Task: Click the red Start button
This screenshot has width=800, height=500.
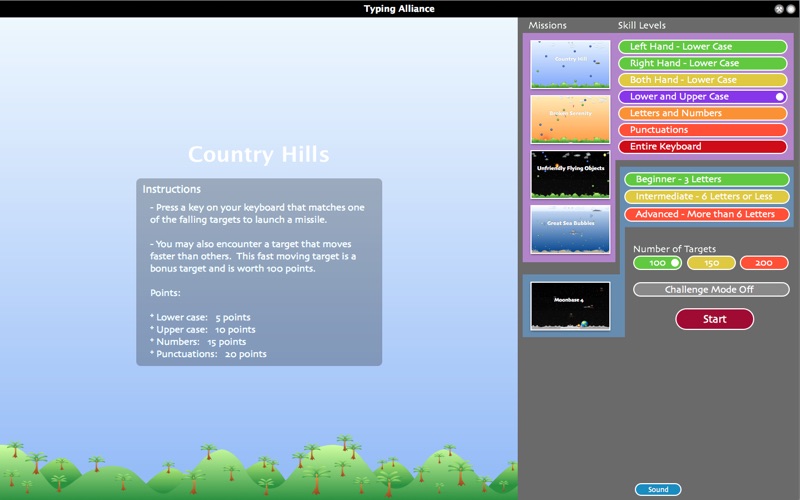Action: pyautogui.click(x=714, y=319)
